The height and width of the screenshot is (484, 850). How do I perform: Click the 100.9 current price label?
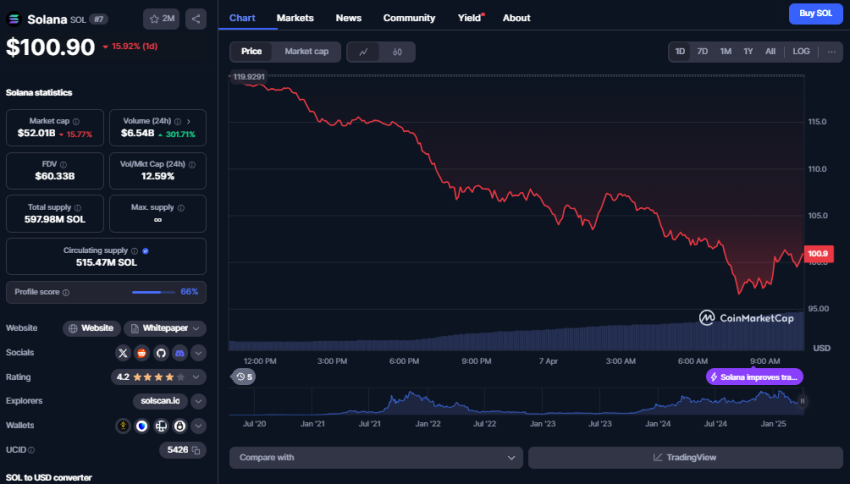coord(818,254)
